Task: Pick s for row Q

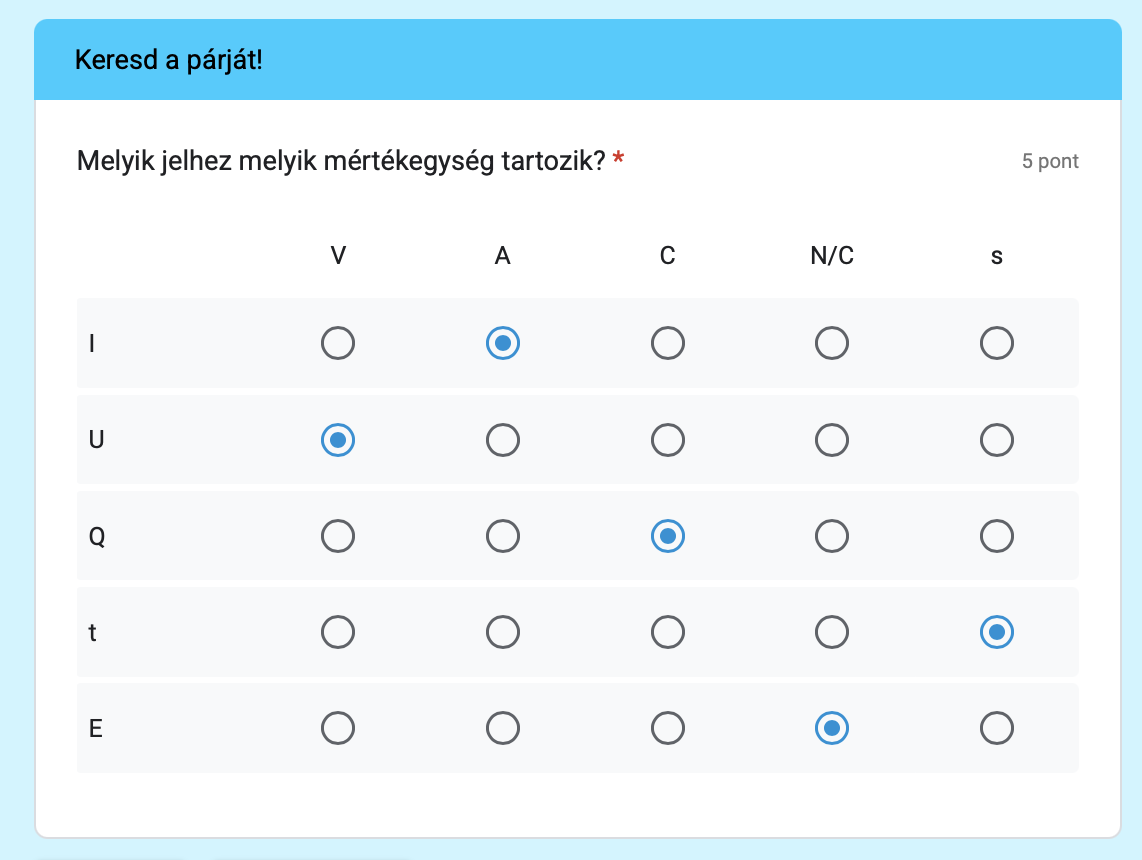Action: click(997, 537)
